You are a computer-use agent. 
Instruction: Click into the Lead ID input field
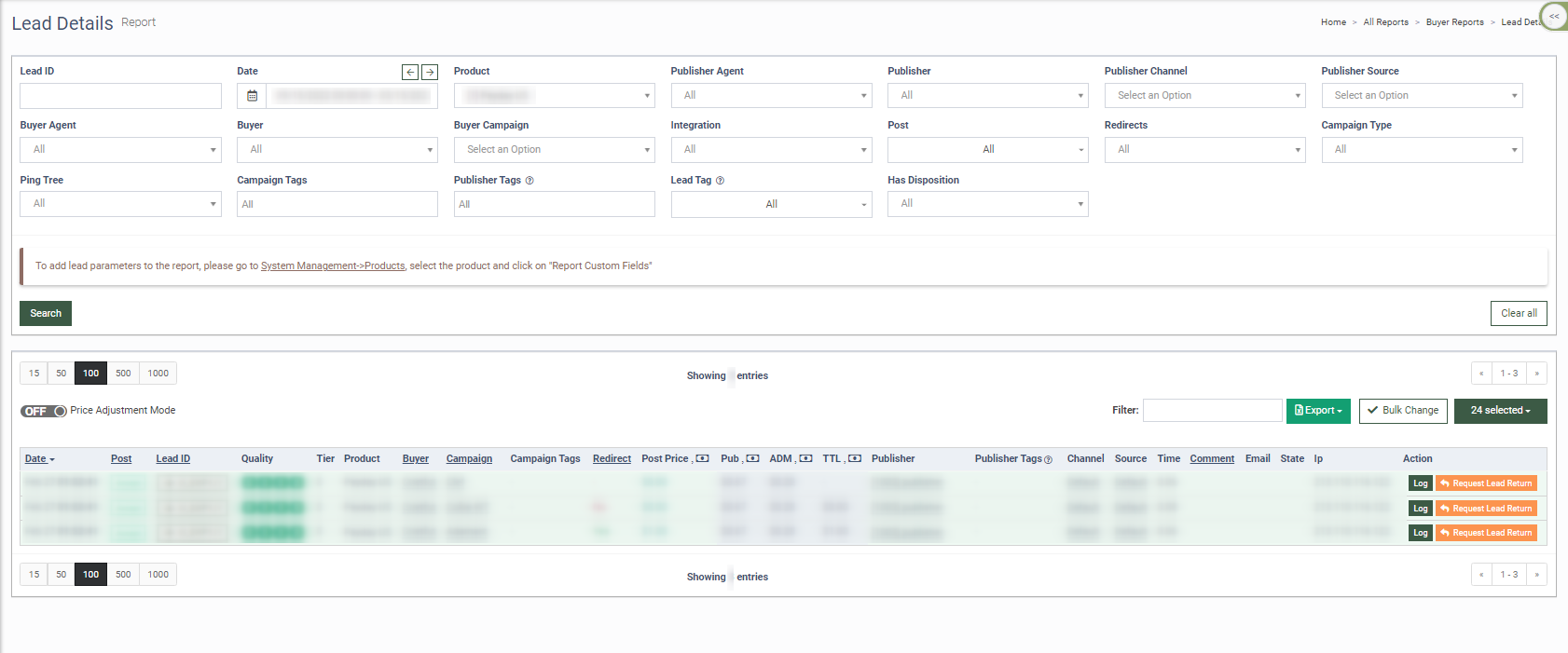pos(120,96)
